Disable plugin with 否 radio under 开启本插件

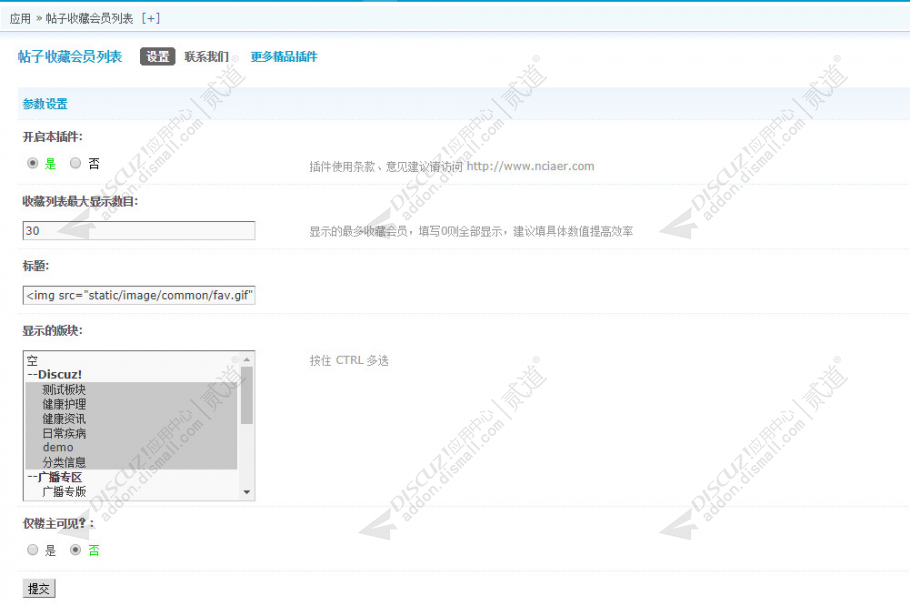point(75,163)
